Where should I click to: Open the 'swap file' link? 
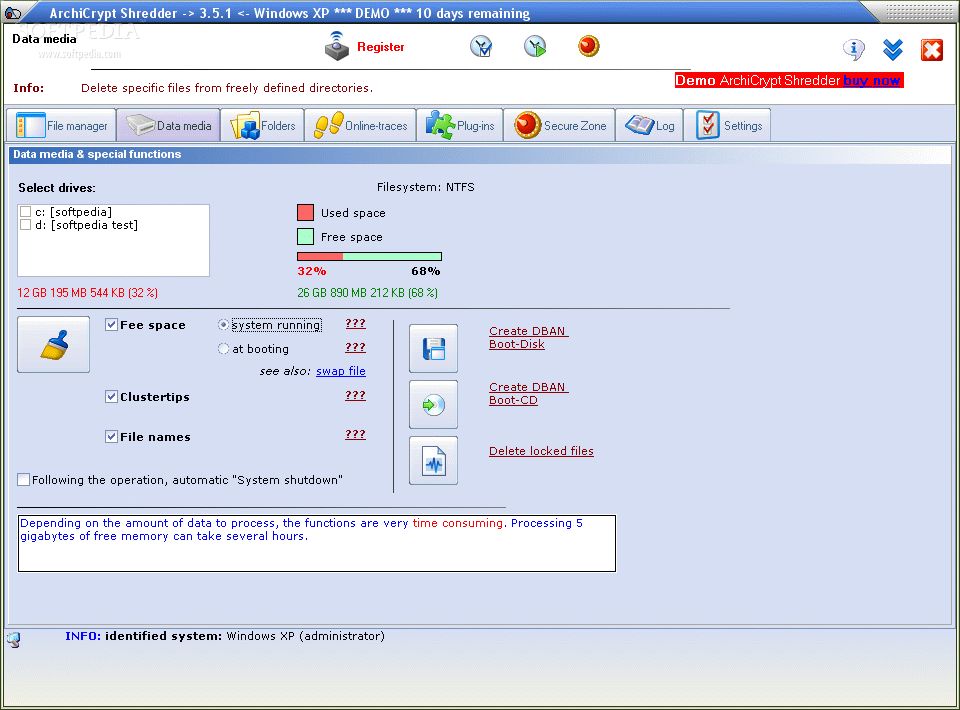340,371
